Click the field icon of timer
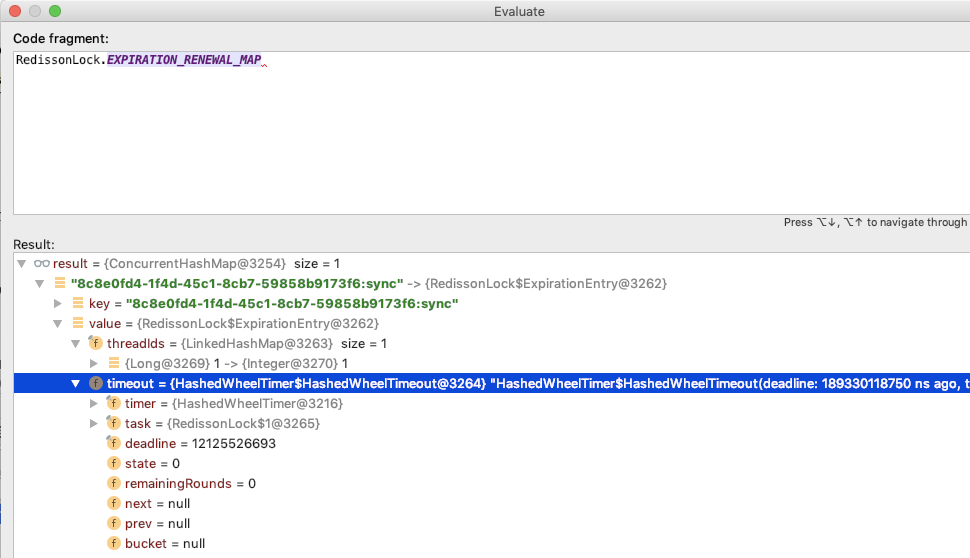Viewport: 970px width, 558px height. (x=113, y=403)
